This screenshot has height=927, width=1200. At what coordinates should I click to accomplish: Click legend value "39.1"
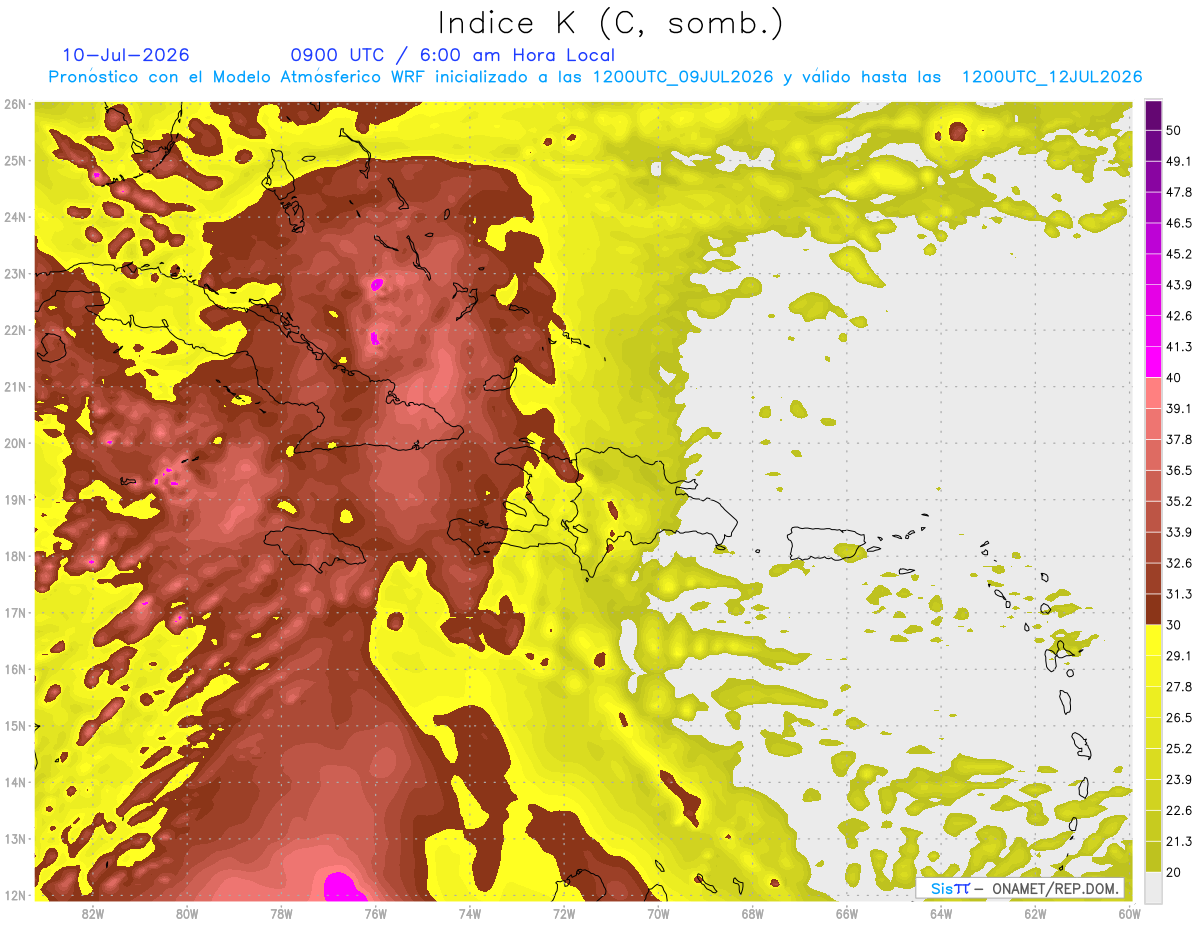[1178, 409]
